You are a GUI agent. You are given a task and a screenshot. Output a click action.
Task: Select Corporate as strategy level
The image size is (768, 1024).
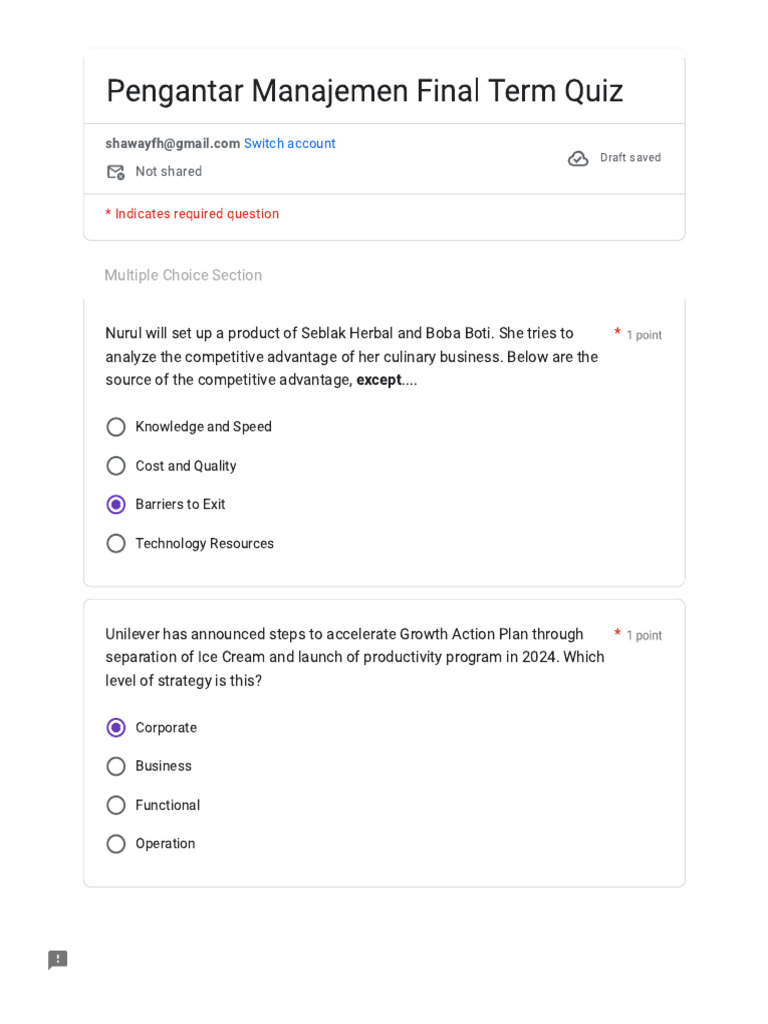pos(116,728)
